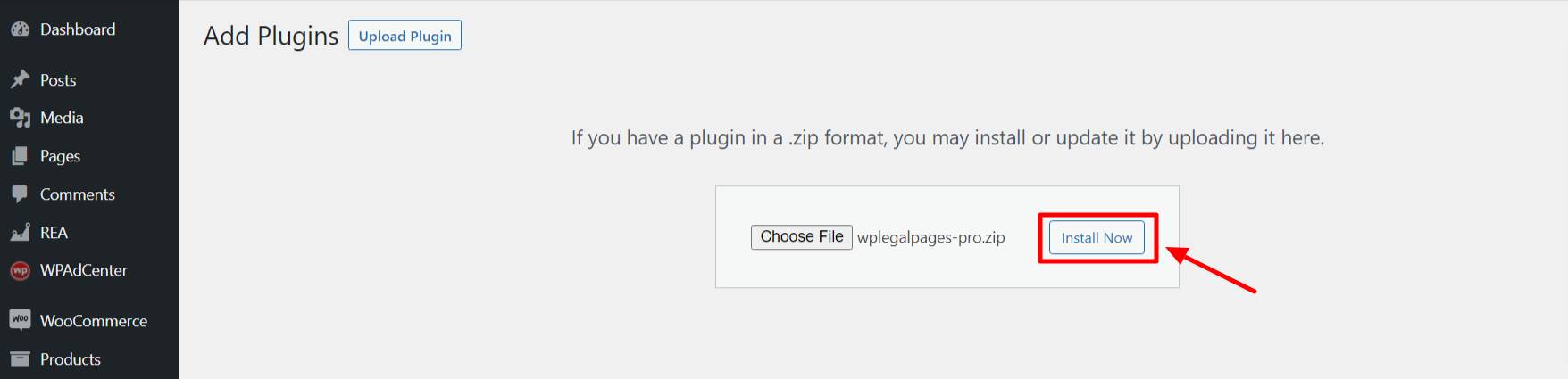
Task: Open the Pages menu label
Action: click(x=60, y=156)
